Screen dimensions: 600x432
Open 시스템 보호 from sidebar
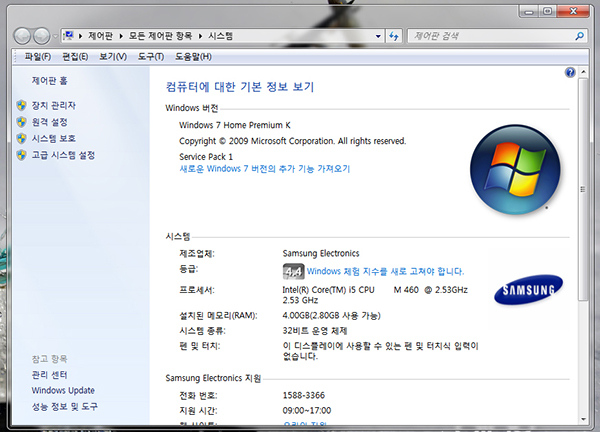[x=54, y=138]
